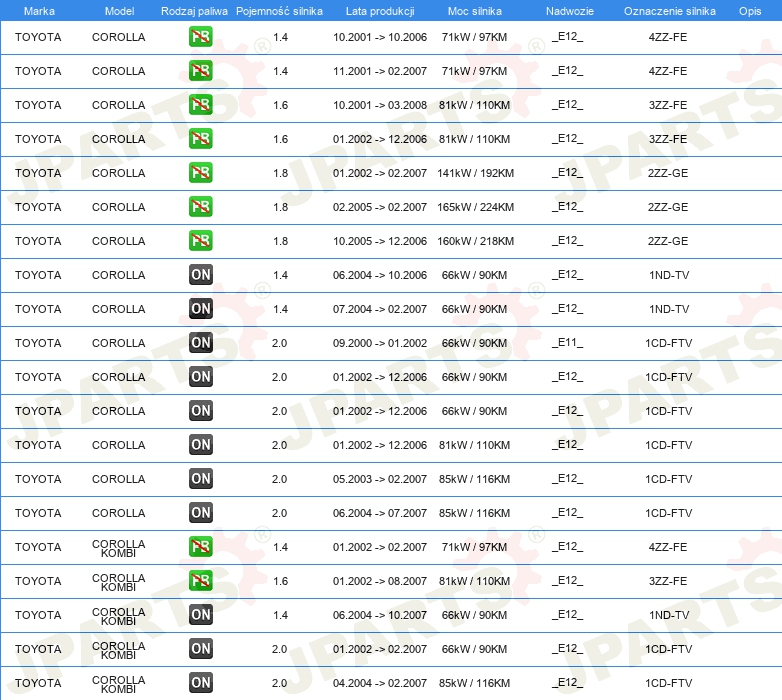Select the date cell 01.2002 -> 08.2007
Image resolution: width=782 pixels, height=700 pixels.
click(x=380, y=581)
